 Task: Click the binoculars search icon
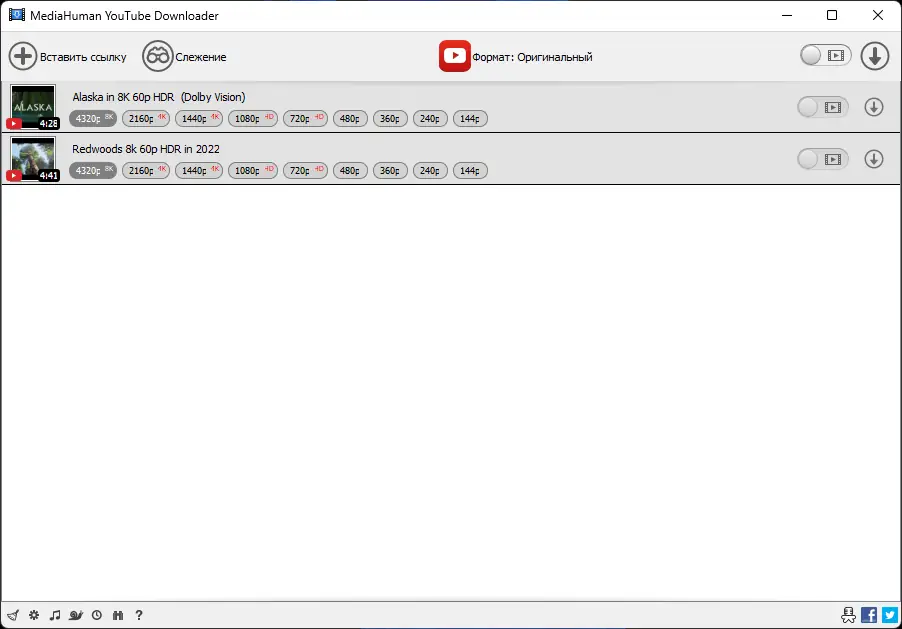(x=118, y=615)
